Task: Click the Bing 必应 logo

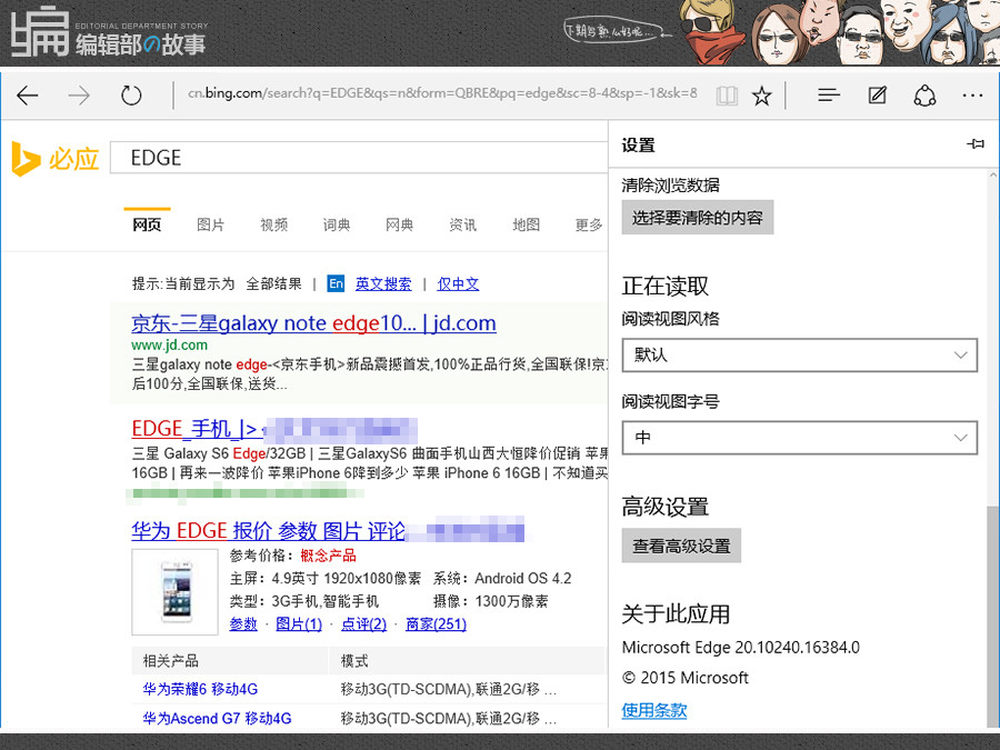Action: pos(55,158)
